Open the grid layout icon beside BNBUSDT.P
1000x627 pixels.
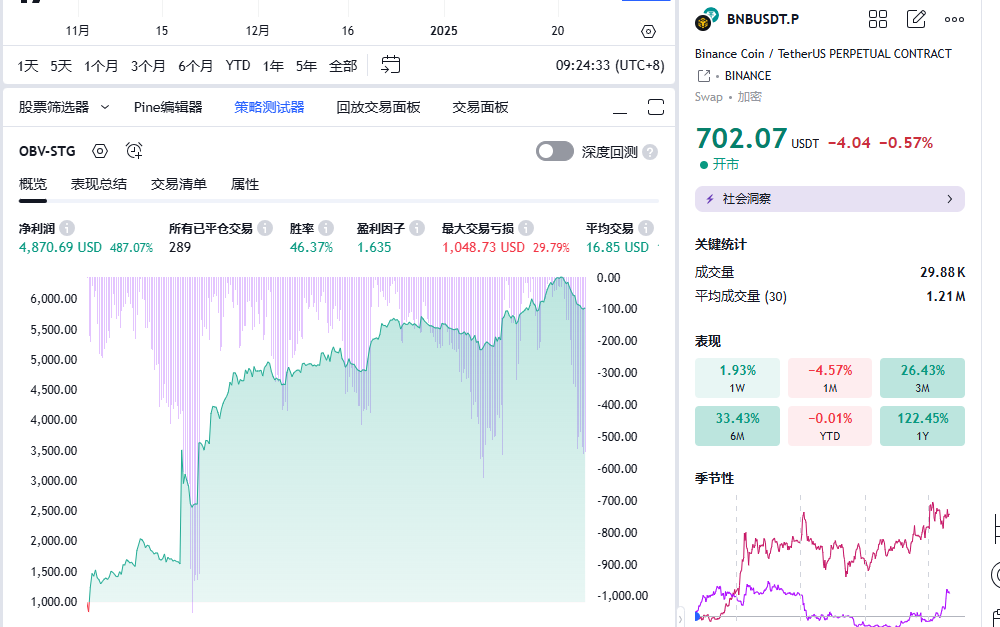(x=878, y=19)
